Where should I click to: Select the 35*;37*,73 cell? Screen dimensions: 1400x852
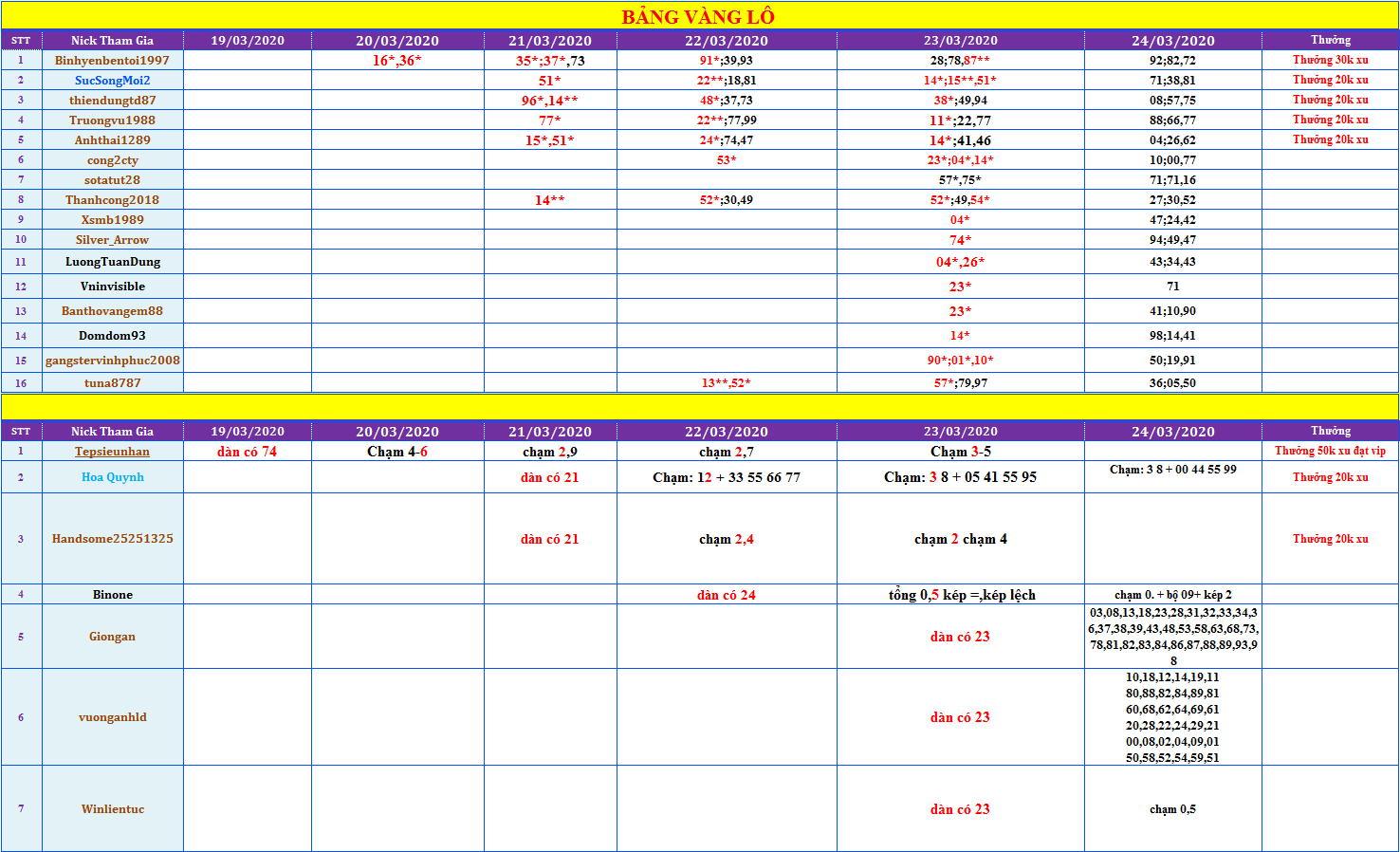(550, 60)
